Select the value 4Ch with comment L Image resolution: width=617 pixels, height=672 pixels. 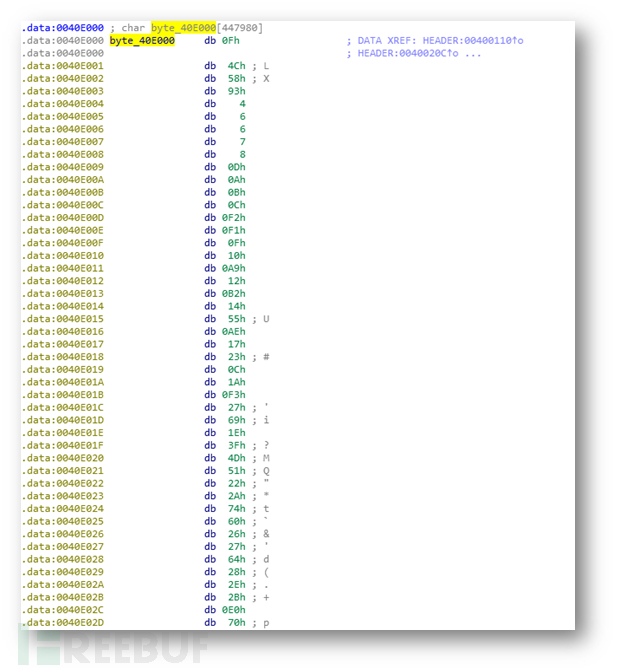(238, 66)
